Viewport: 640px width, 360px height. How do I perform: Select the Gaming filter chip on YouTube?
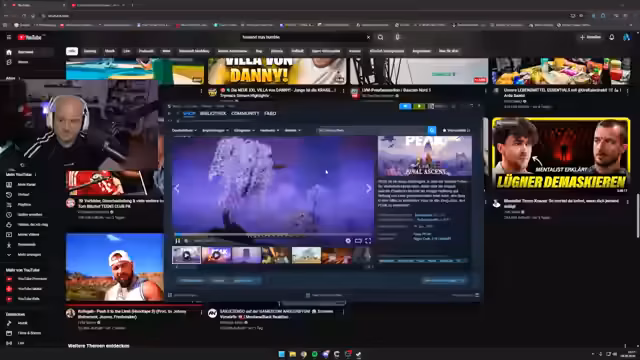[x=90, y=51]
